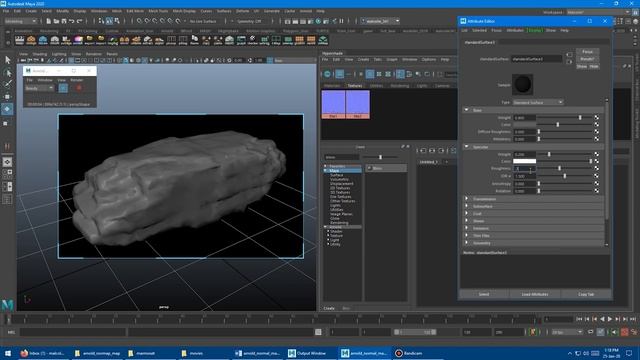This screenshot has width=640, height=360.
Task: Click the Show button under Presets
Action: tap(582, 66)
